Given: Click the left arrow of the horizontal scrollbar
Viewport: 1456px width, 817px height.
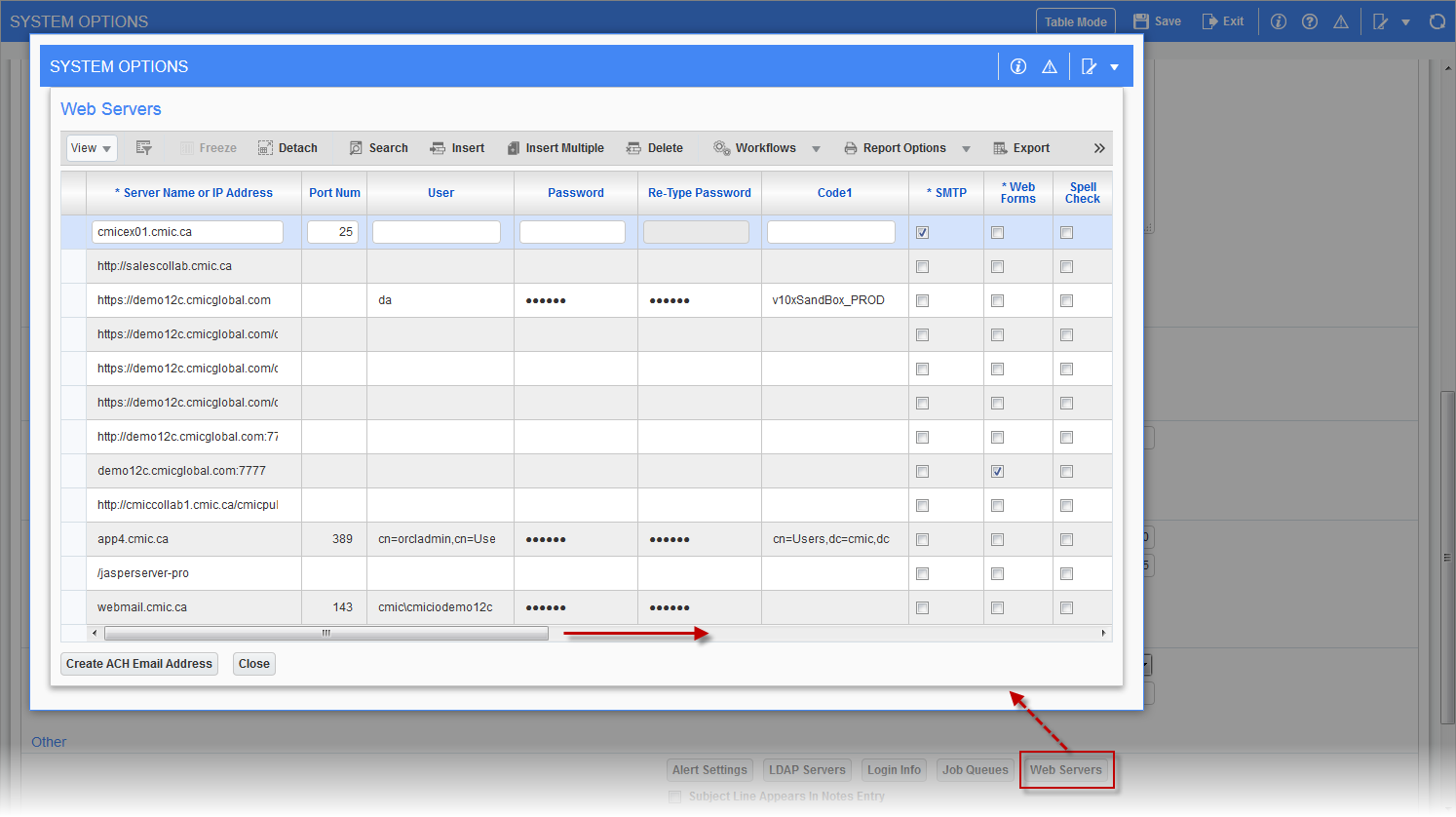Looking at the screenshot, I should click(95, 634).
